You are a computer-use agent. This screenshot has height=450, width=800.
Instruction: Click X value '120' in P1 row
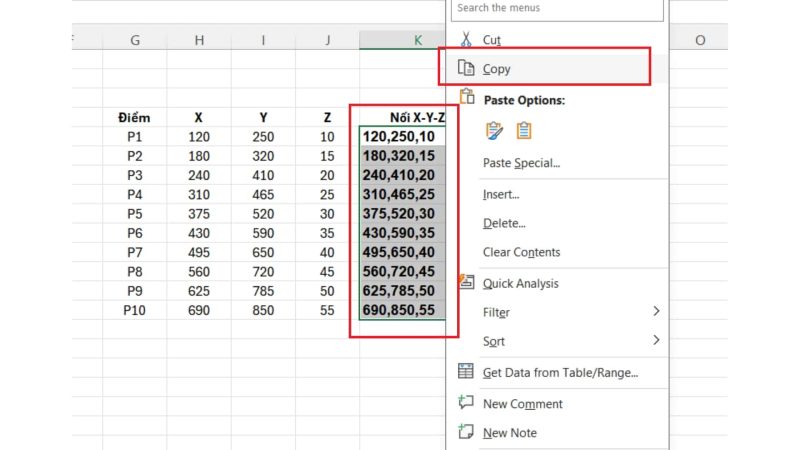pos(199,137)
